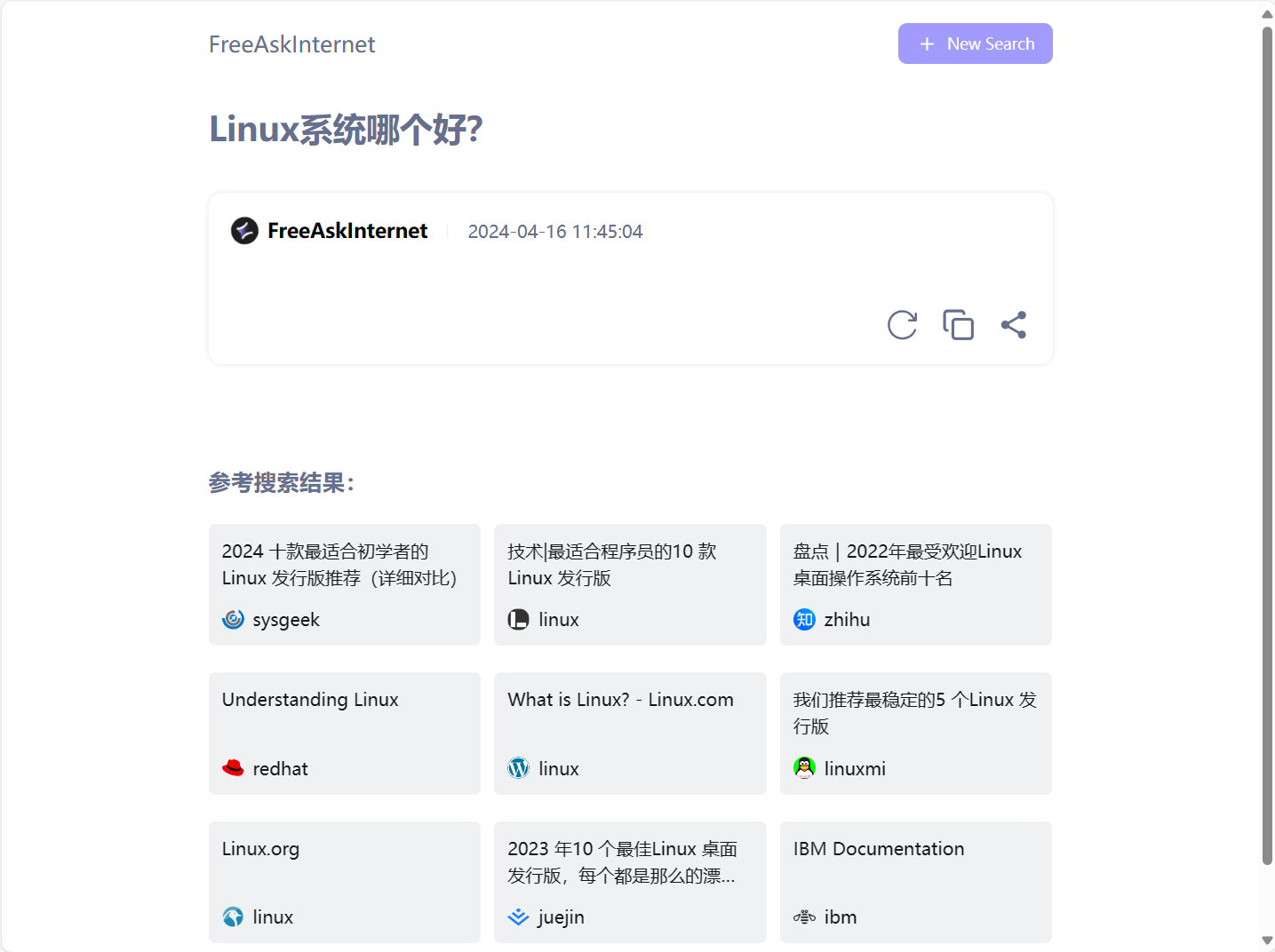The image size is (1275, 952).
Task: Open the 2024 十款最适合初学者的 Linux result
Action: [344, 583]
